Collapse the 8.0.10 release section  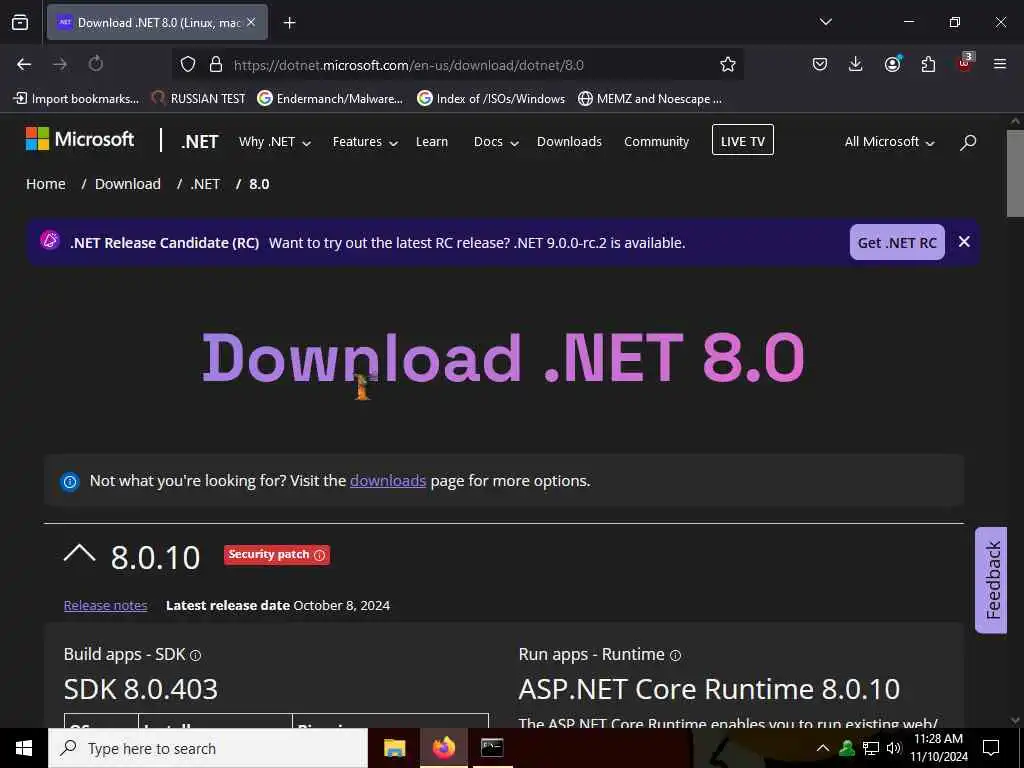point(80,554)
